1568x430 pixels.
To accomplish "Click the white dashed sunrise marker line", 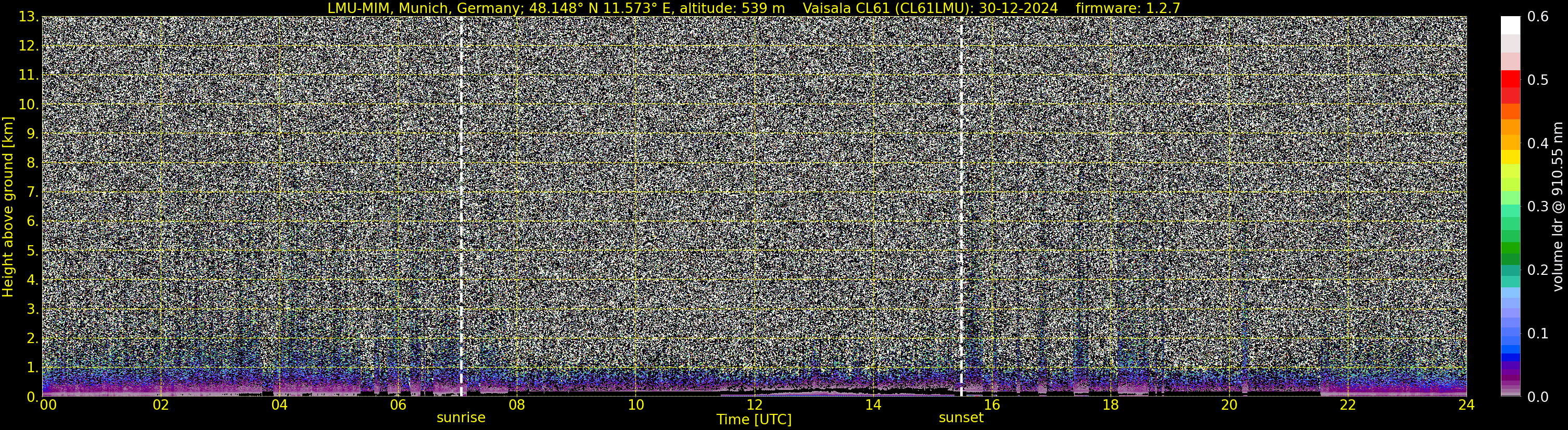I will click(x=462, y=207).
